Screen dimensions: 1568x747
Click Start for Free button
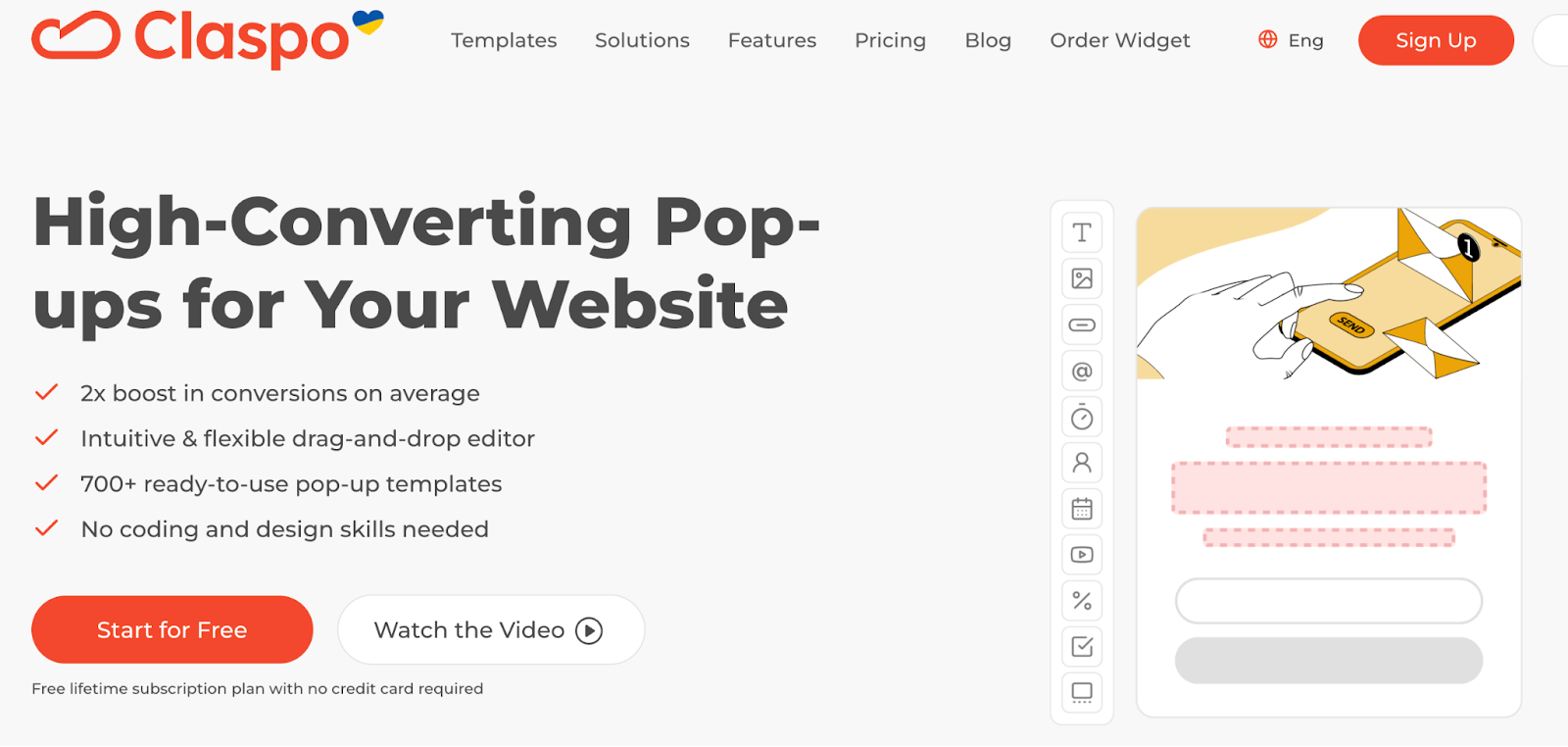[172, 629]
